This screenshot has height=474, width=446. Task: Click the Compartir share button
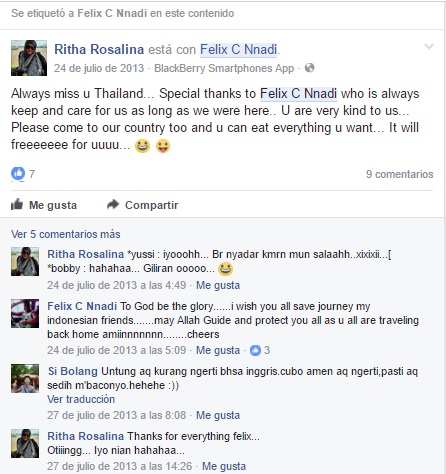click(x=143, y=205)
